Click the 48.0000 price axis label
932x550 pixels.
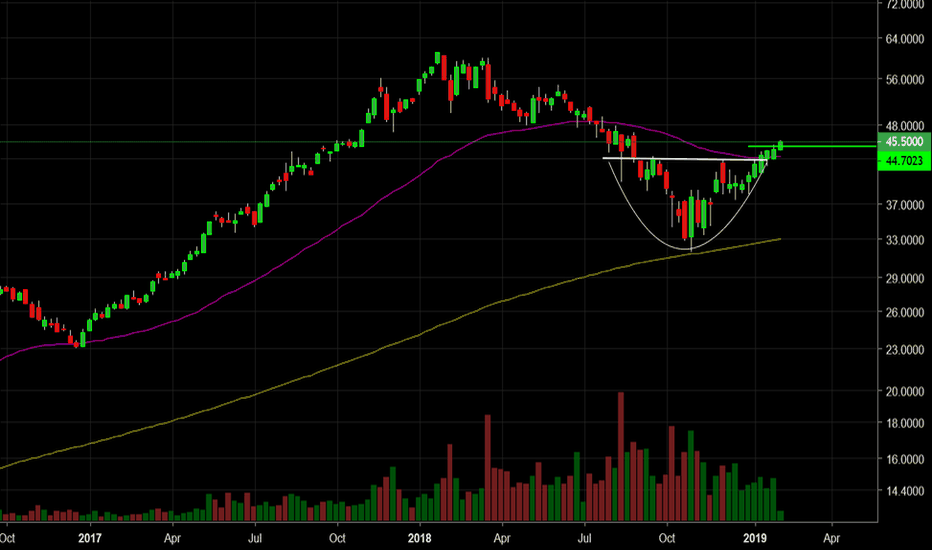click(905, 125)
